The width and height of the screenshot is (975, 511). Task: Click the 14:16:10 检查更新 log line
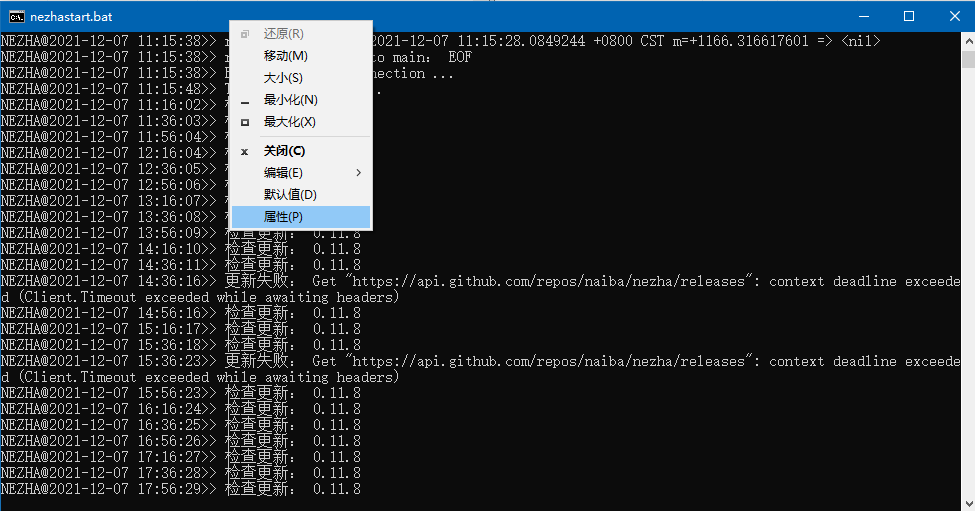180,249
